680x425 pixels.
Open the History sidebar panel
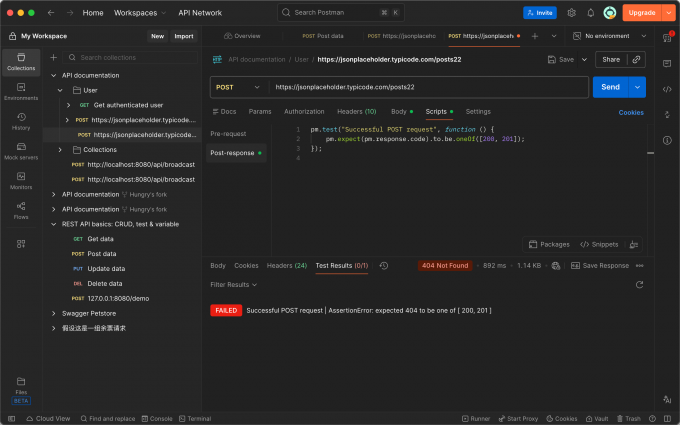21,121
